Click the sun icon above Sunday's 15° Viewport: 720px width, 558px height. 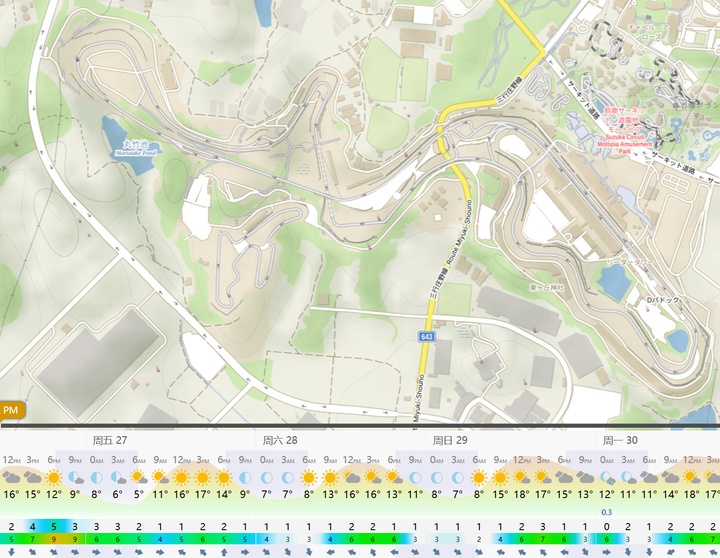(500, 477)
